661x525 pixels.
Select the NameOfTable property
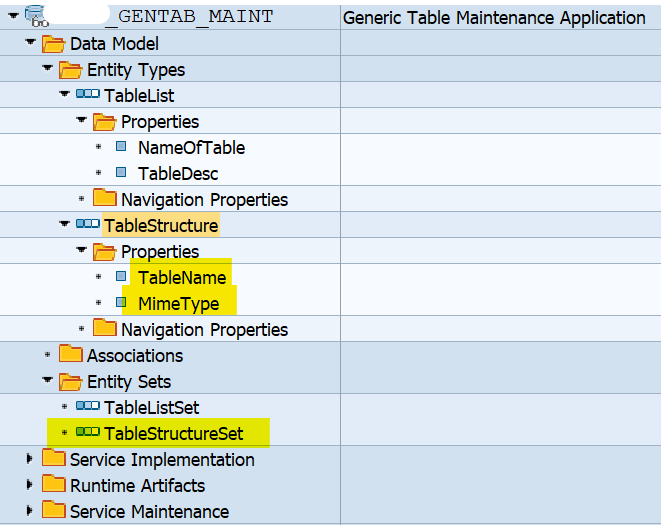(x=191, y=148)
